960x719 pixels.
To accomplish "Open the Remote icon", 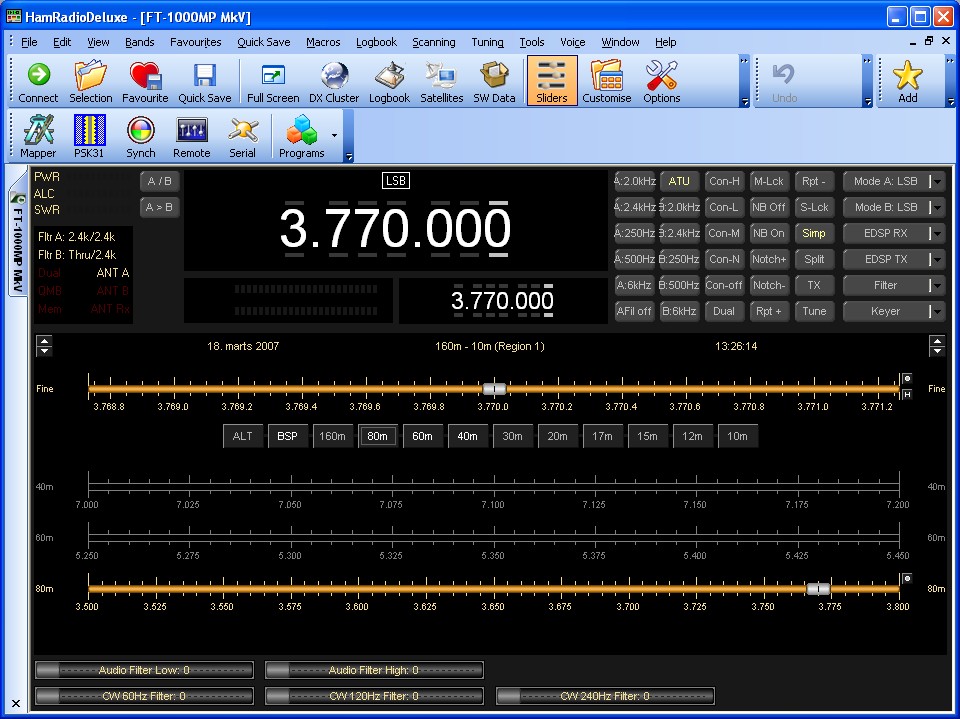I will (x=192, y=137).
